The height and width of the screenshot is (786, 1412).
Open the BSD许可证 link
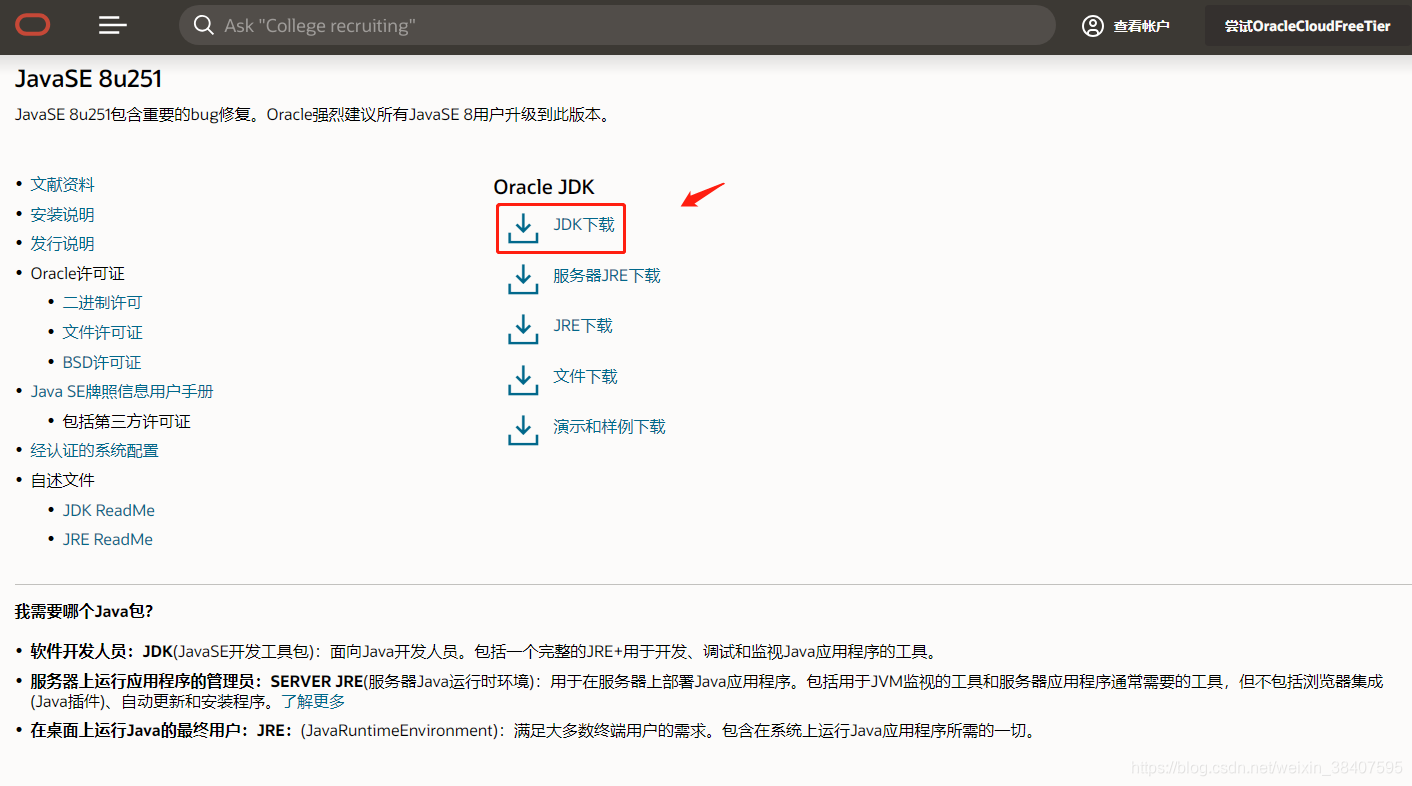click(102, 362)
